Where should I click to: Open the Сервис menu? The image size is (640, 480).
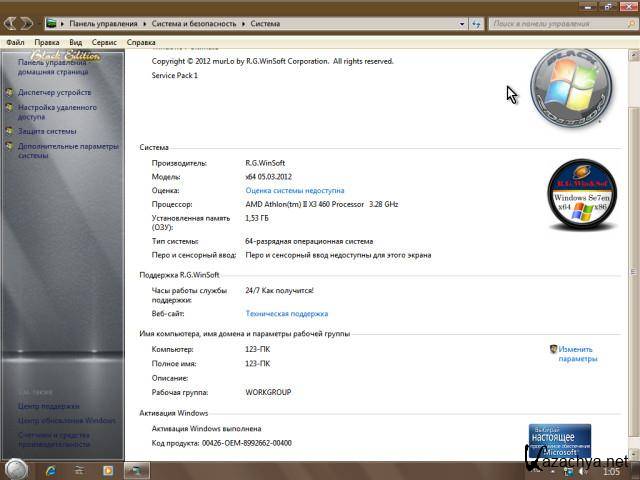(104, 43)
